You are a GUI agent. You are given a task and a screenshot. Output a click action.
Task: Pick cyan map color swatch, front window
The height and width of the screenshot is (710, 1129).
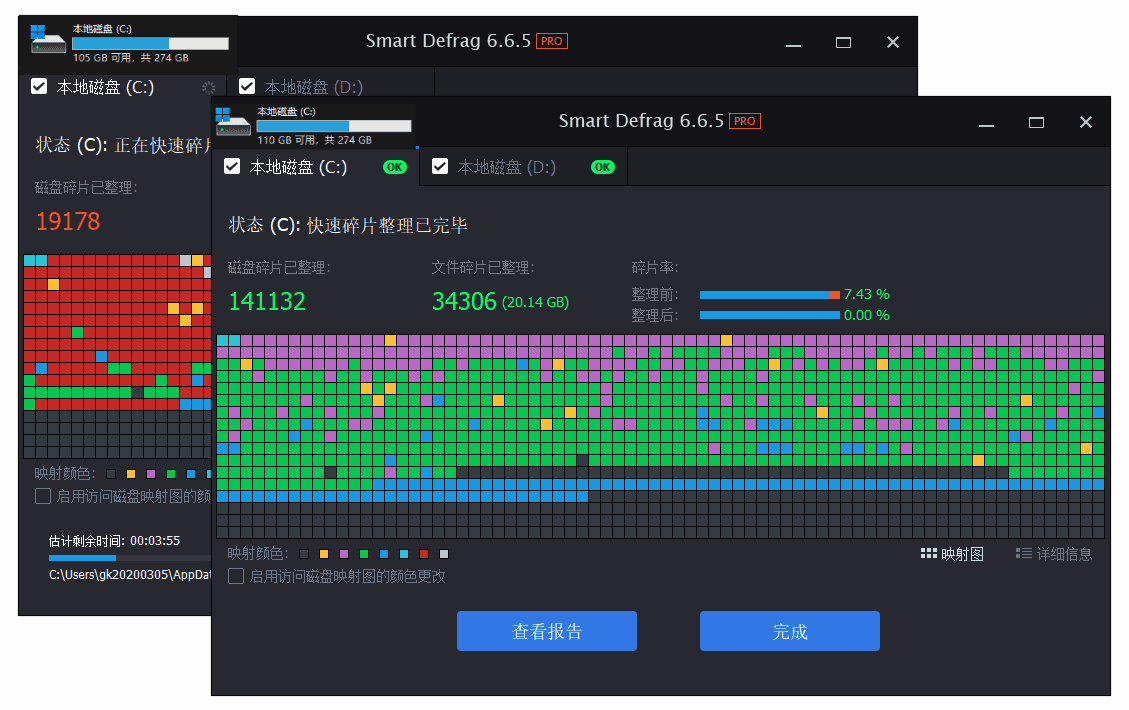coord(404,554)
